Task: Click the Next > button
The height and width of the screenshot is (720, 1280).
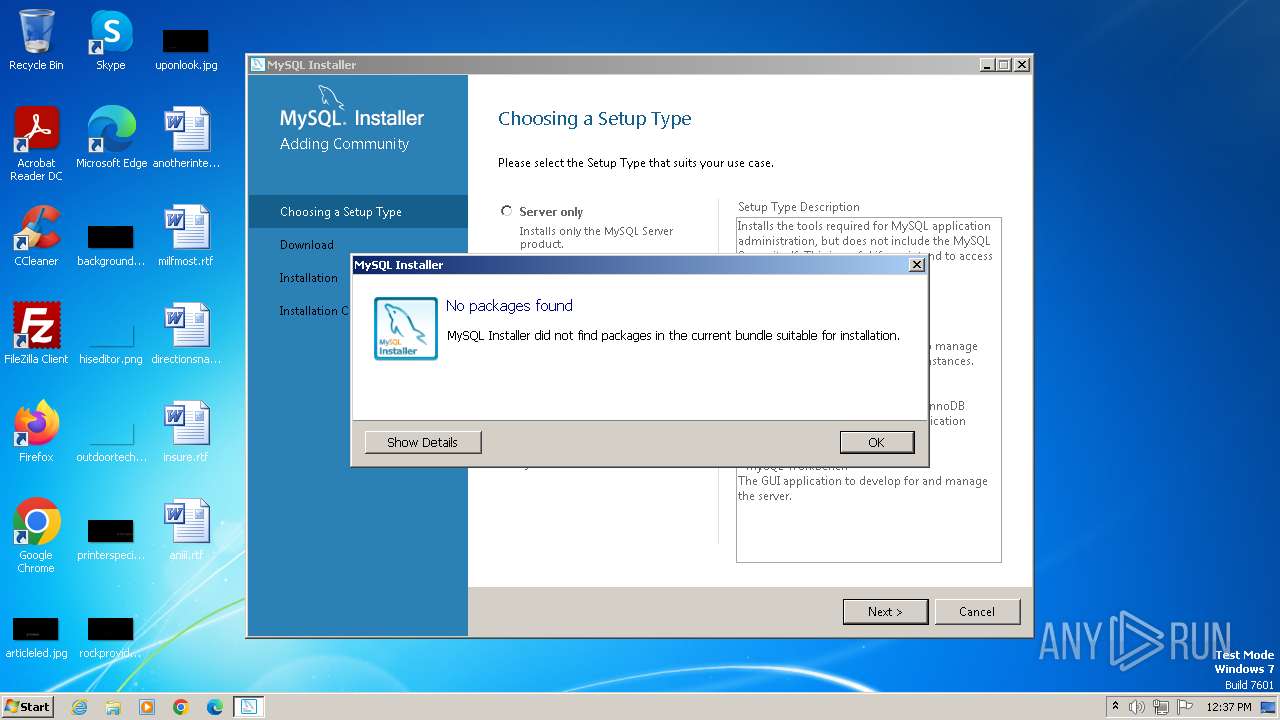Action: 885,611
